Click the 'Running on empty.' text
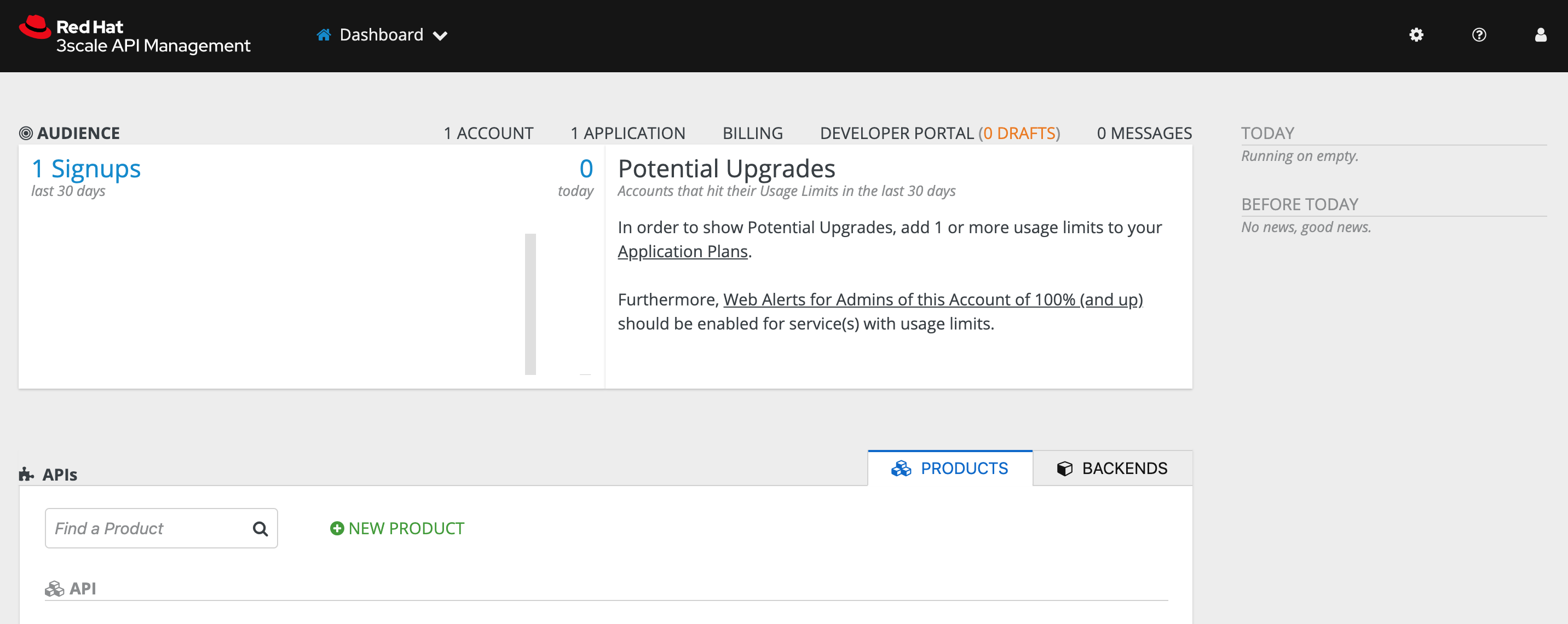 point(1300,156)
